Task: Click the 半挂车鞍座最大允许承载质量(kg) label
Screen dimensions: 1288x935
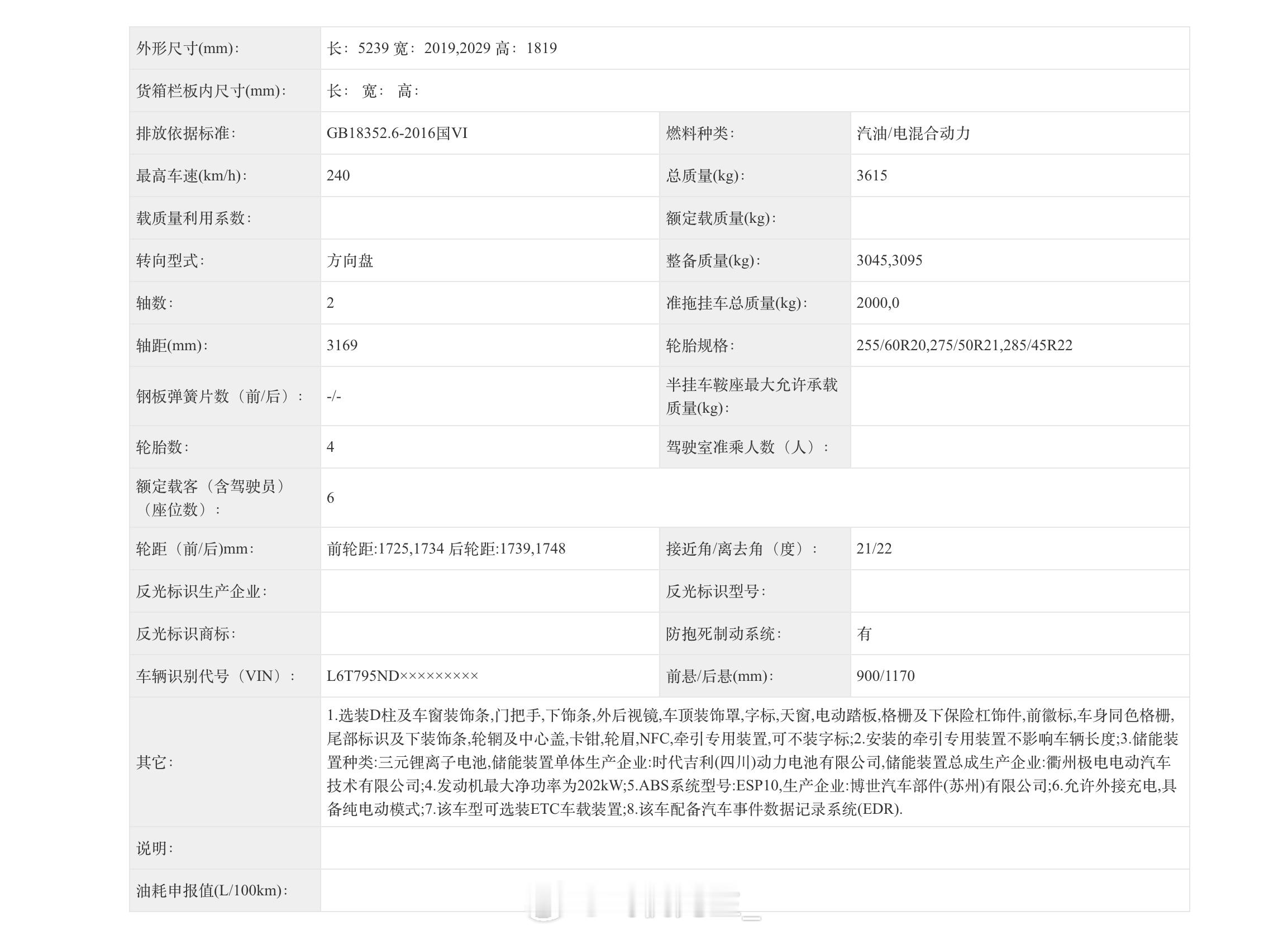Action: (x=751, y=397)
